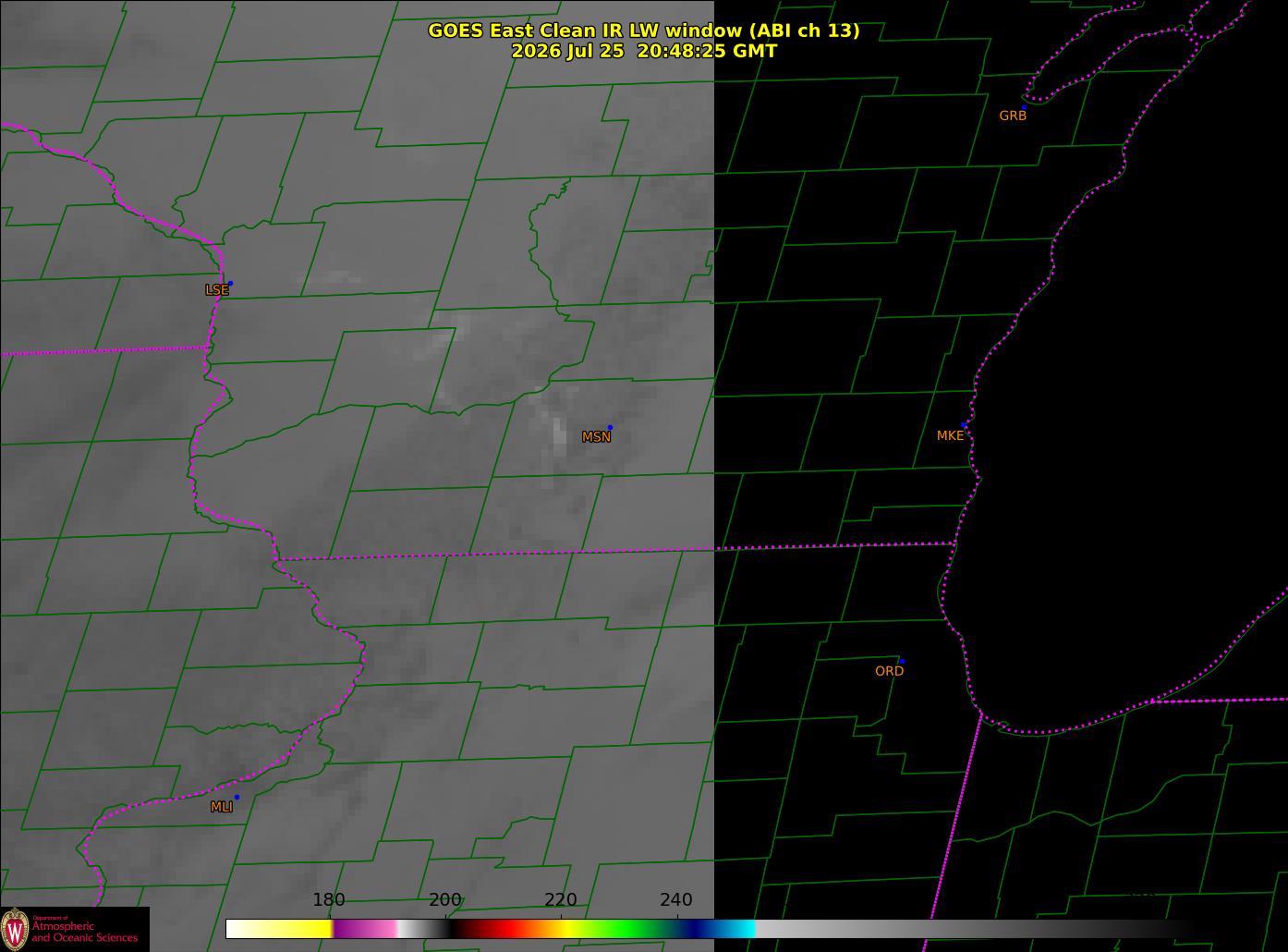Click the ORD station marker label
Viewport: 1288px width, 952px height.
[x=889, y=671]
